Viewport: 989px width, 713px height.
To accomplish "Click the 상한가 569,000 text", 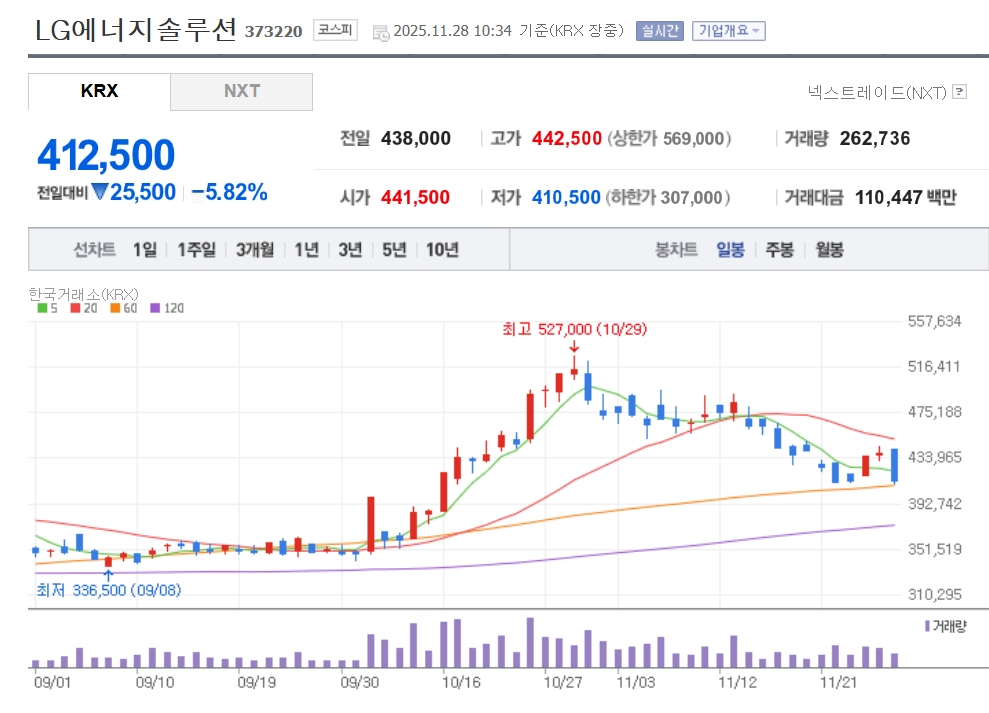I will tap(669, 138).
